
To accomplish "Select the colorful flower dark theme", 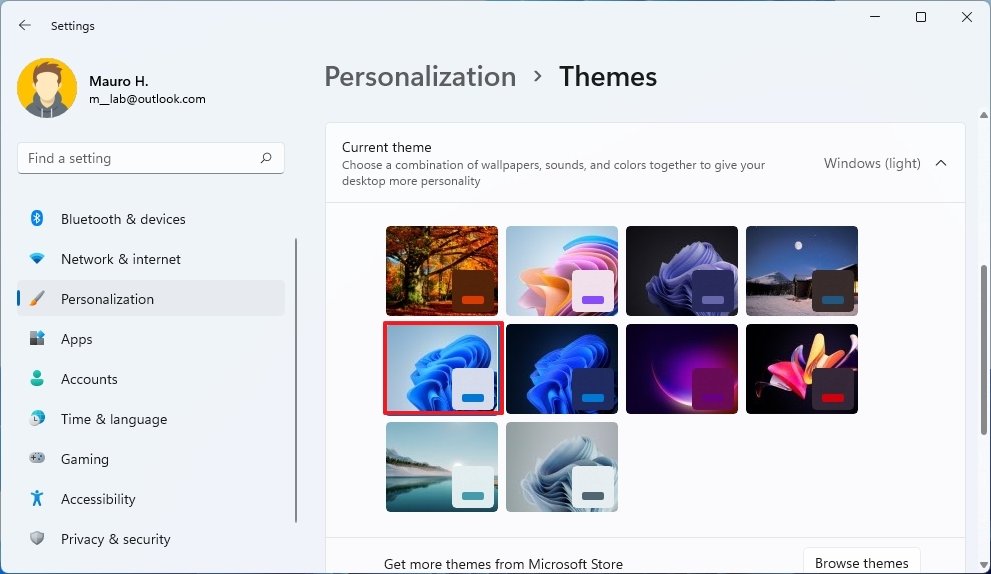I will [802, 369].
